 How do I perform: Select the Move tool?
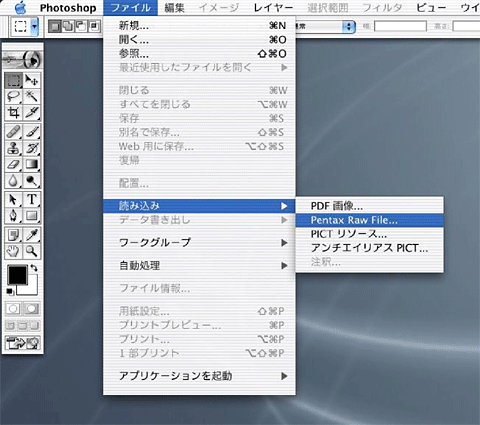[32, 80]
